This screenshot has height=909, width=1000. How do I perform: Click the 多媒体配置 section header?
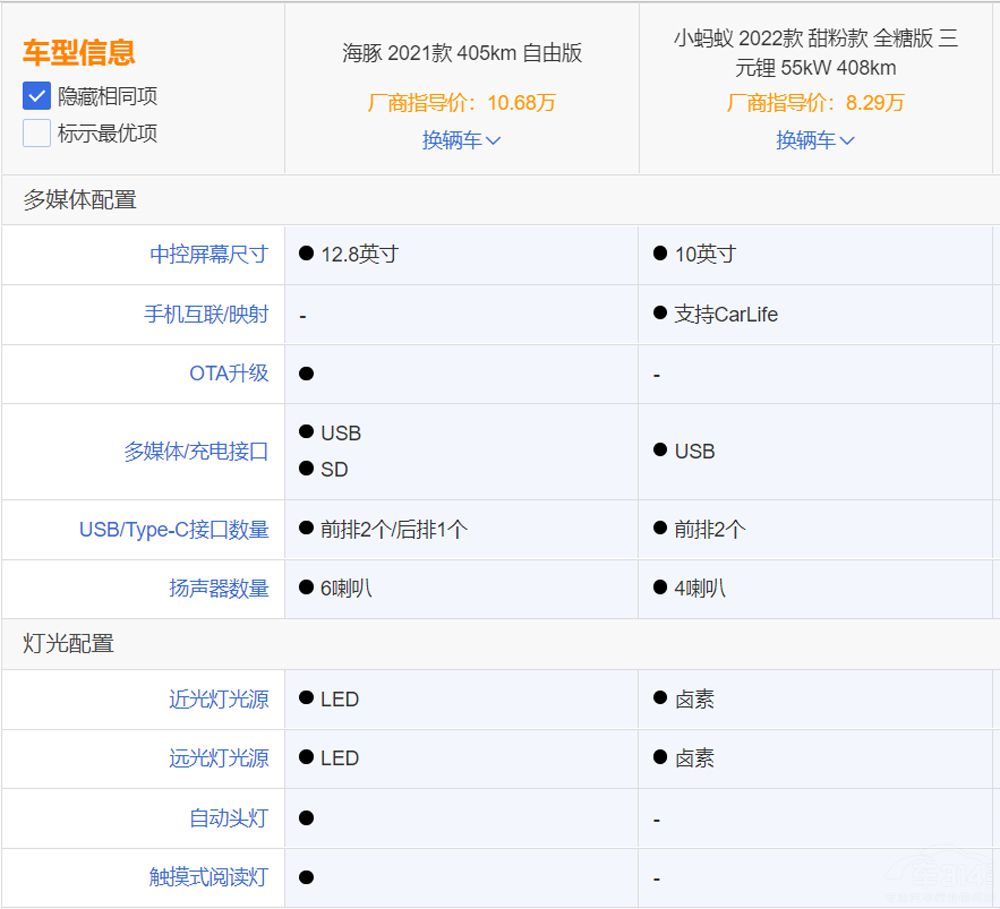point(80,200)
